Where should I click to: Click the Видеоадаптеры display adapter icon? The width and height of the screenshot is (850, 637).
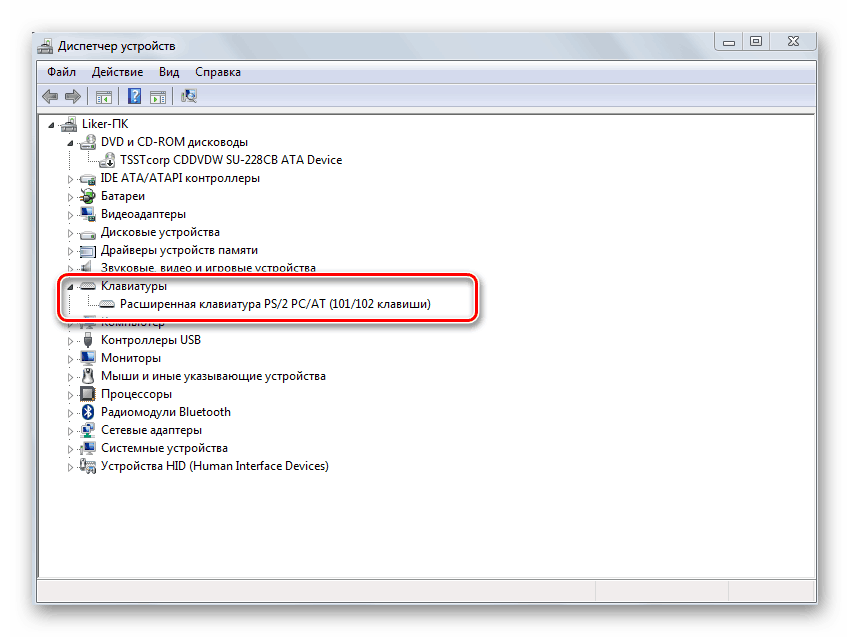pos(88,214)
